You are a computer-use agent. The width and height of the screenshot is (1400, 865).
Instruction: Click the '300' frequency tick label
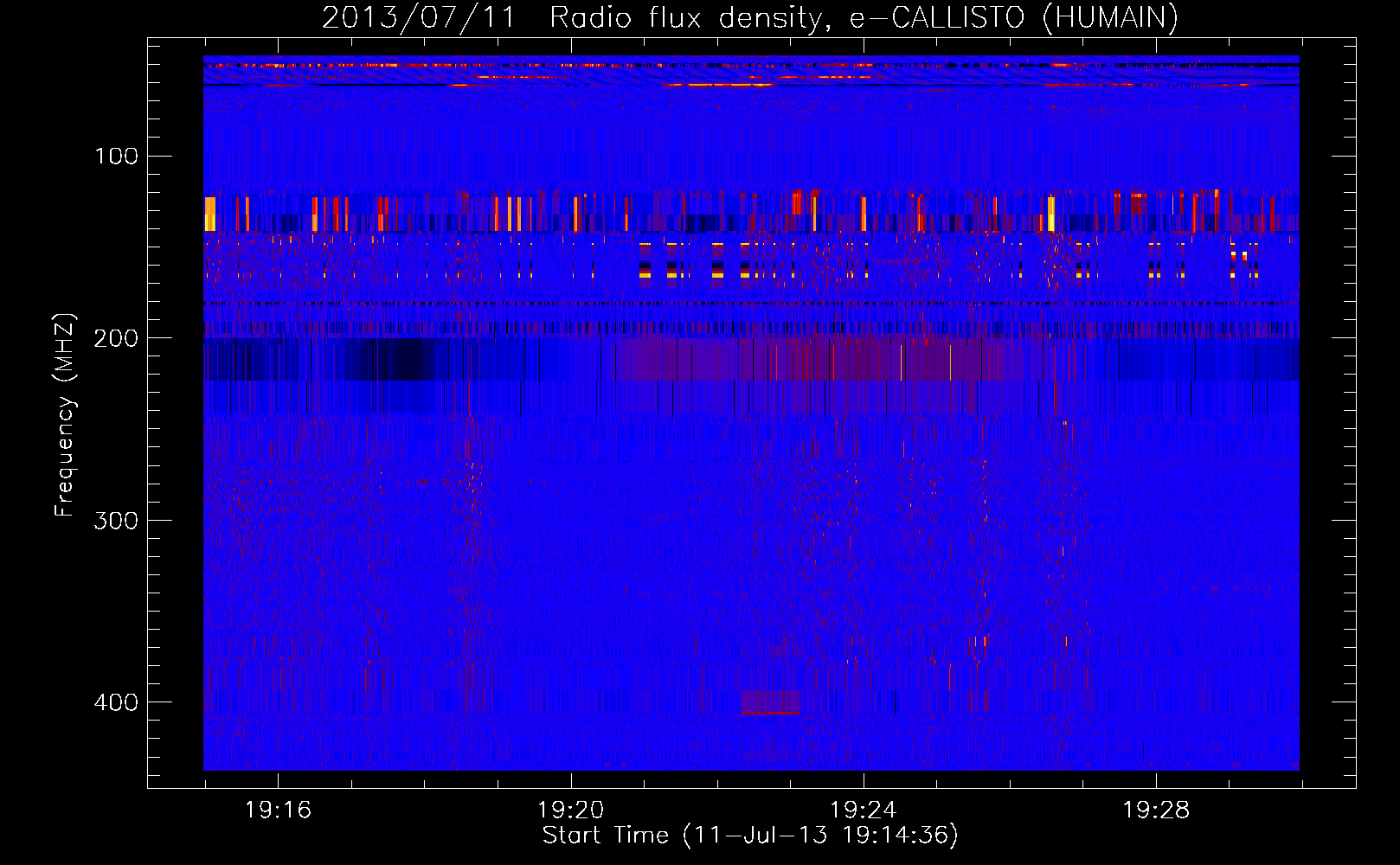click(x=116, y=520)
